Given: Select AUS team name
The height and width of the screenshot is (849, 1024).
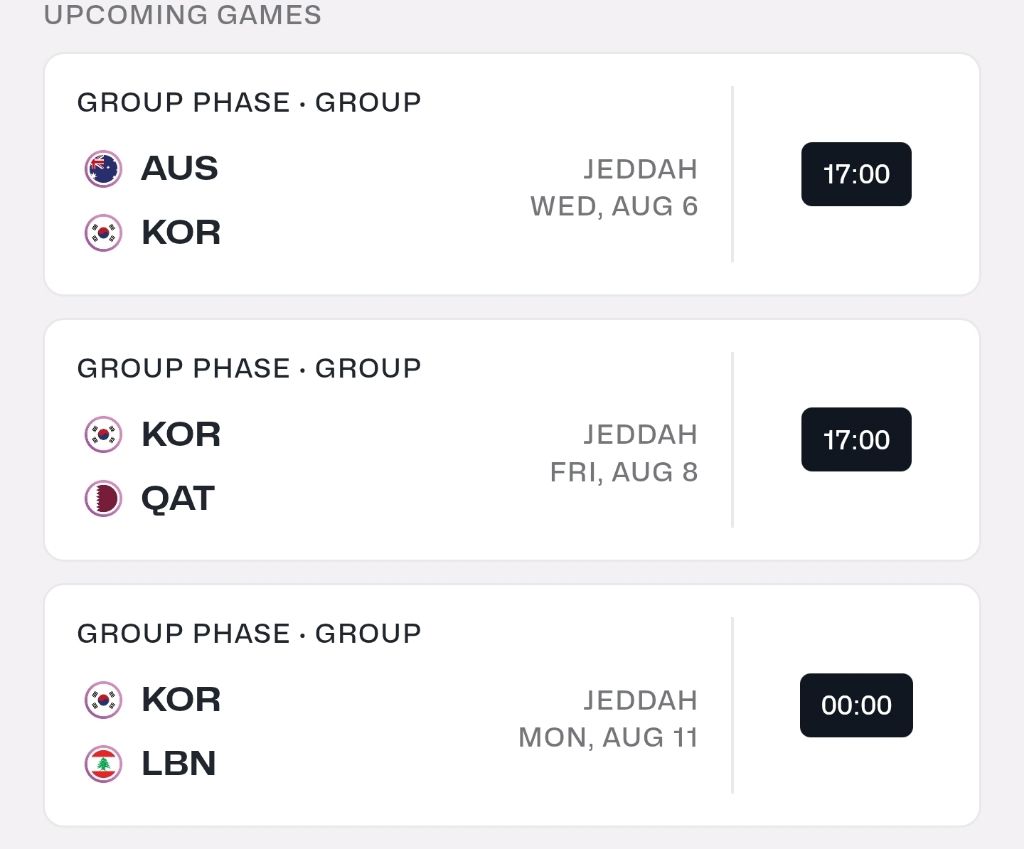Looking at the screenshot, I should coord(180,168).
